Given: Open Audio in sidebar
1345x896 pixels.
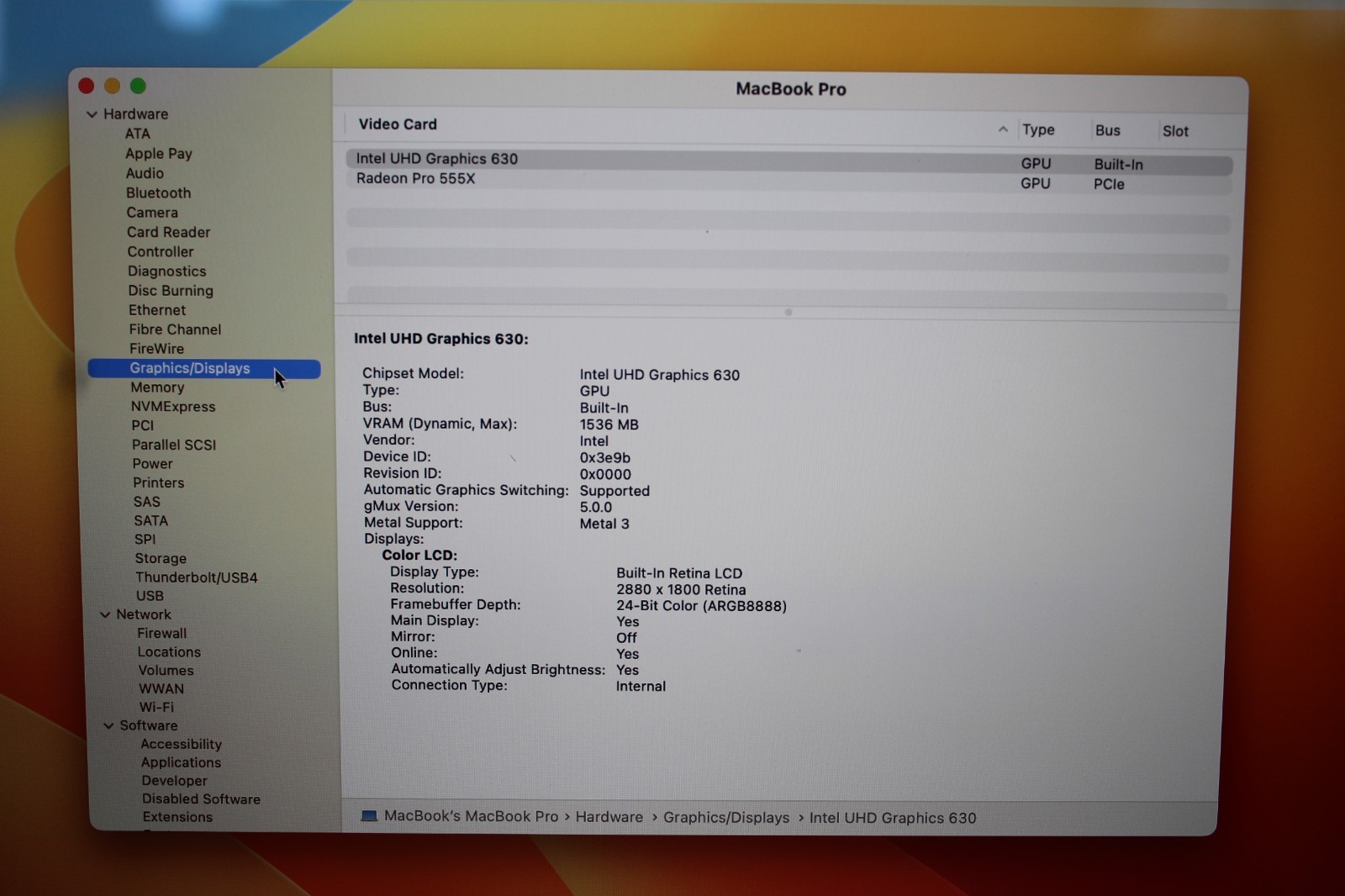Looking at the screenshot, I should click(145, 173).
